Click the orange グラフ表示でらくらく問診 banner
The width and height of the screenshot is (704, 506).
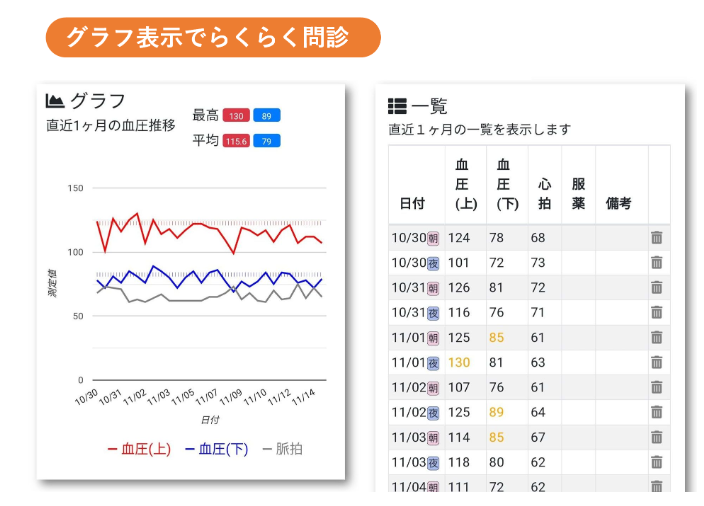point(213,37)
